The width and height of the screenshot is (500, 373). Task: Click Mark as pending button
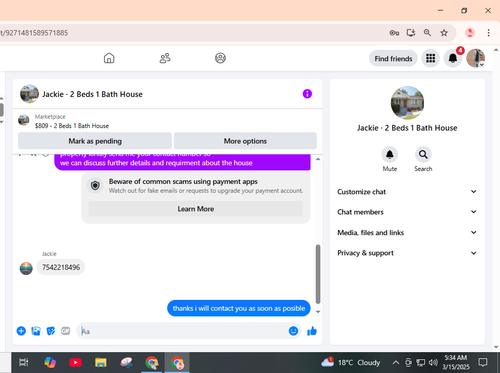(x=95, y=141)
